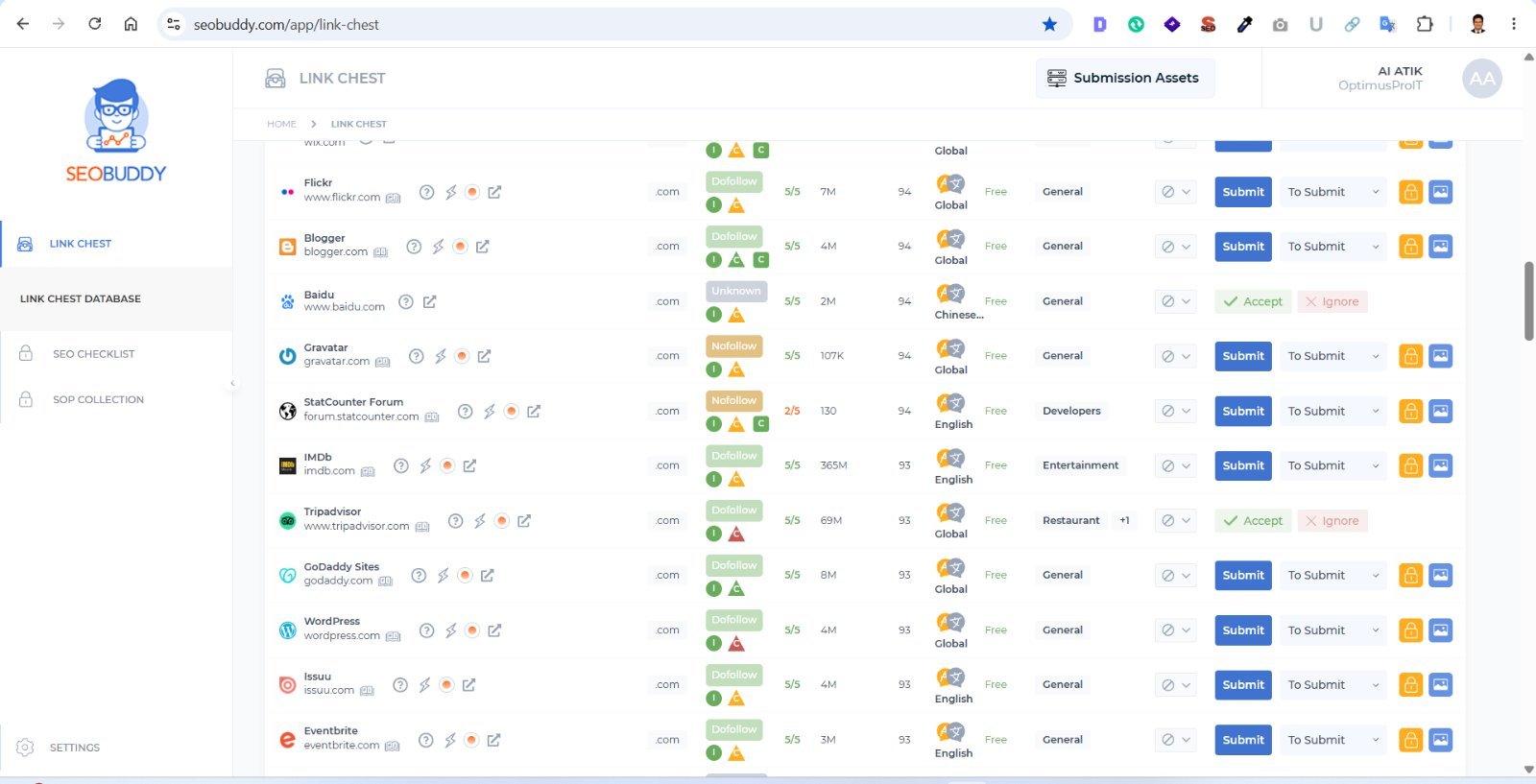The height and width of the screenshot is (784, 1536).
Task: Toggle the orange record dot in WordPress row
Action: 472,630
